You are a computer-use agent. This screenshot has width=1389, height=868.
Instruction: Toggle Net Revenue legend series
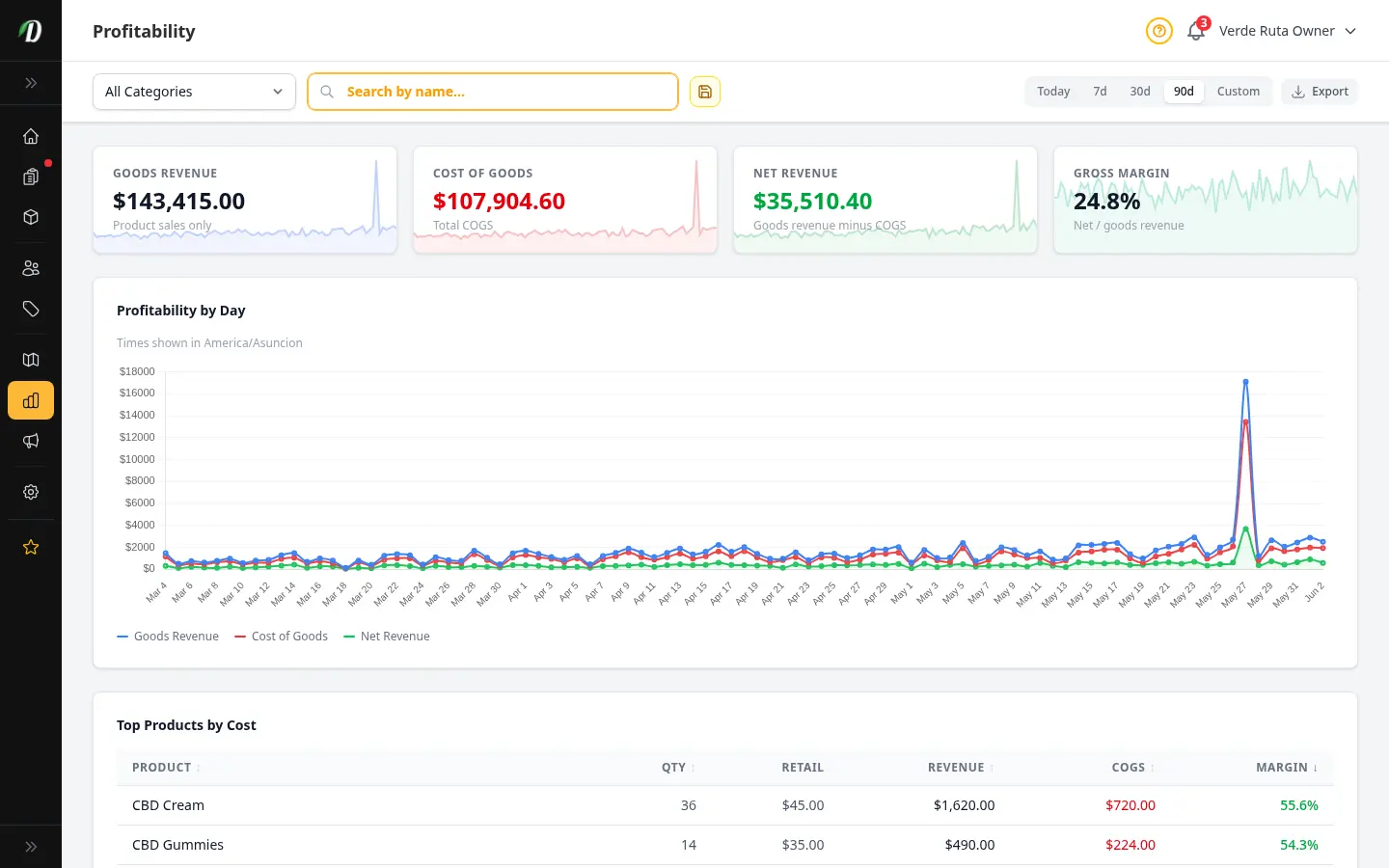[x=387, y=637]
